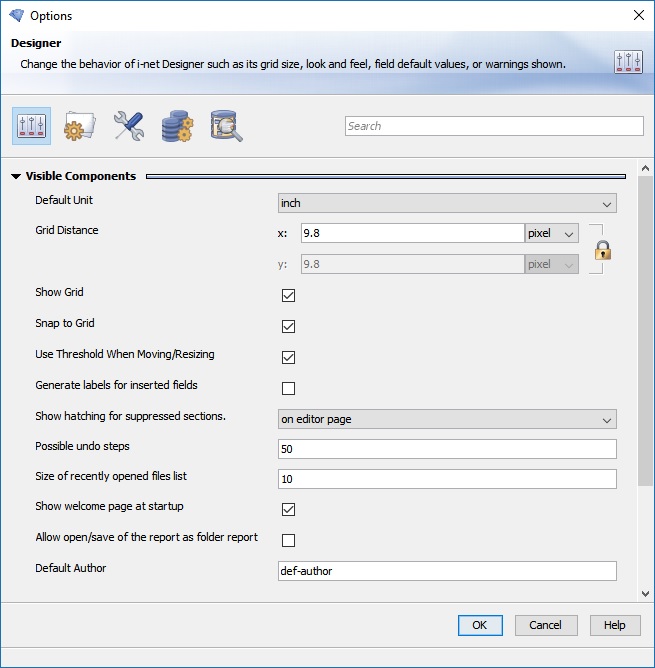Open the wrench and screwdriver tools category
Viewport: 655px width, 668px height.
point(128,126)
